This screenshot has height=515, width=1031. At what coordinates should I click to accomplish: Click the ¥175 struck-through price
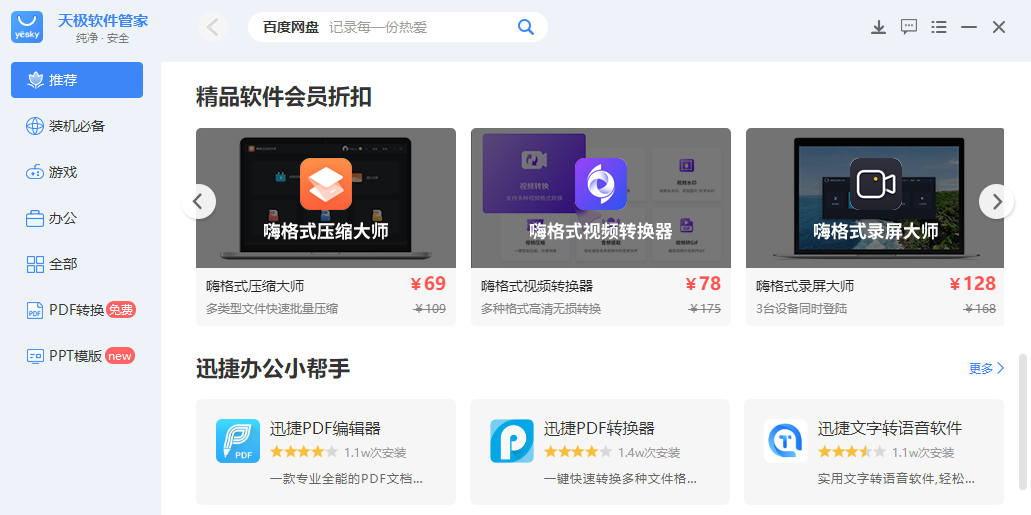(x=705, y=308)
